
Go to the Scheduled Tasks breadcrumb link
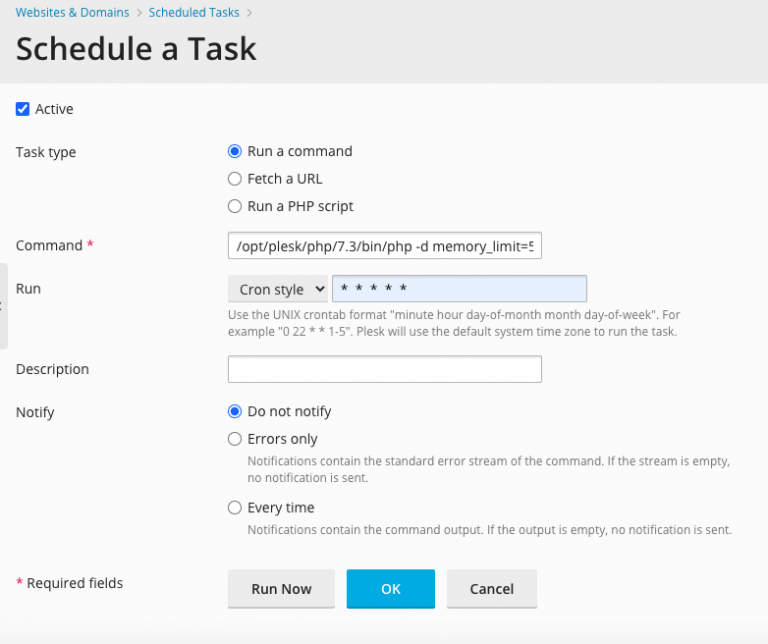click(x=194, y=13)
